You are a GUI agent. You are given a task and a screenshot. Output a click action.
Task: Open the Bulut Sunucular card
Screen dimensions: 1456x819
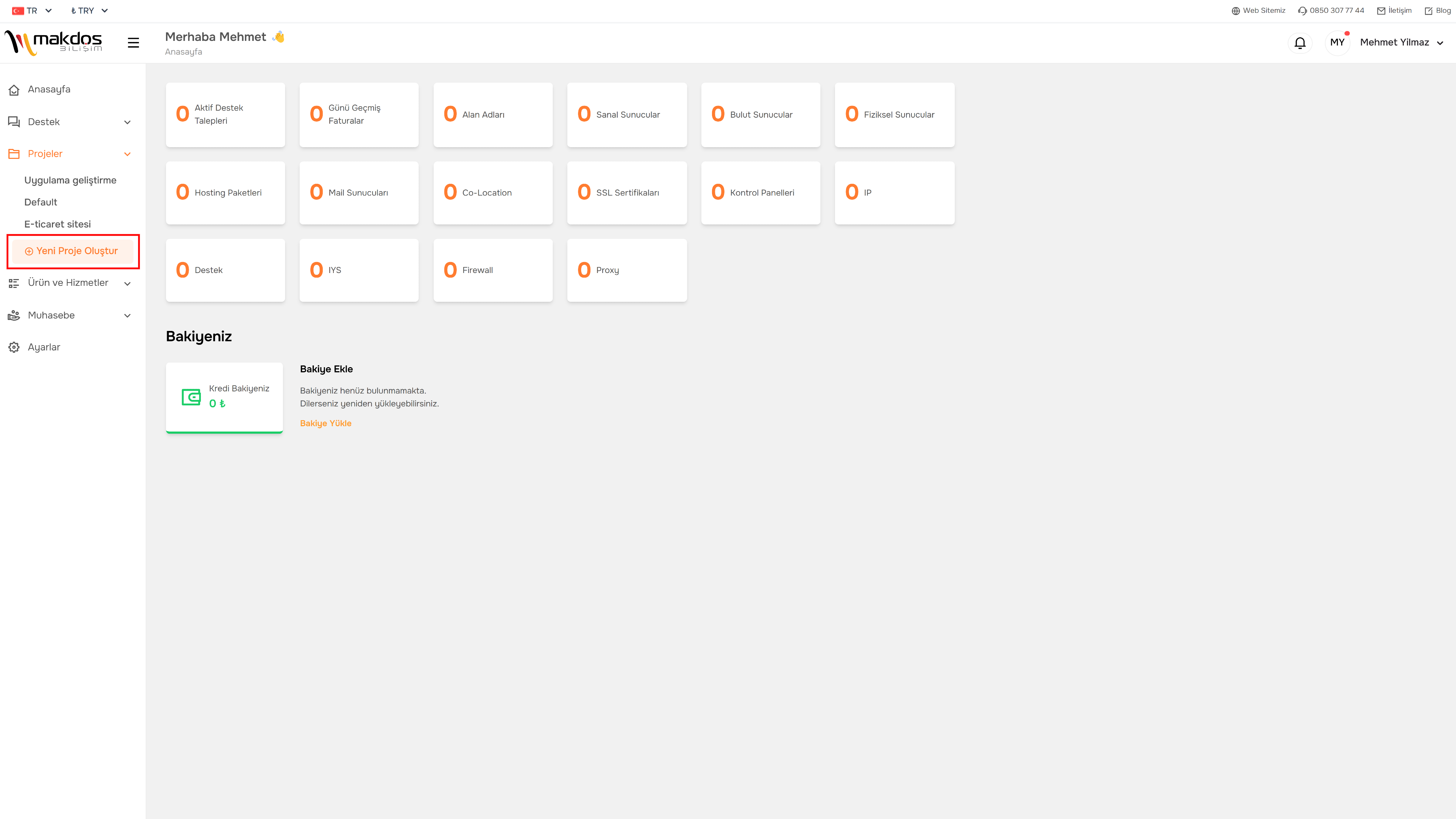pos(761,115)
